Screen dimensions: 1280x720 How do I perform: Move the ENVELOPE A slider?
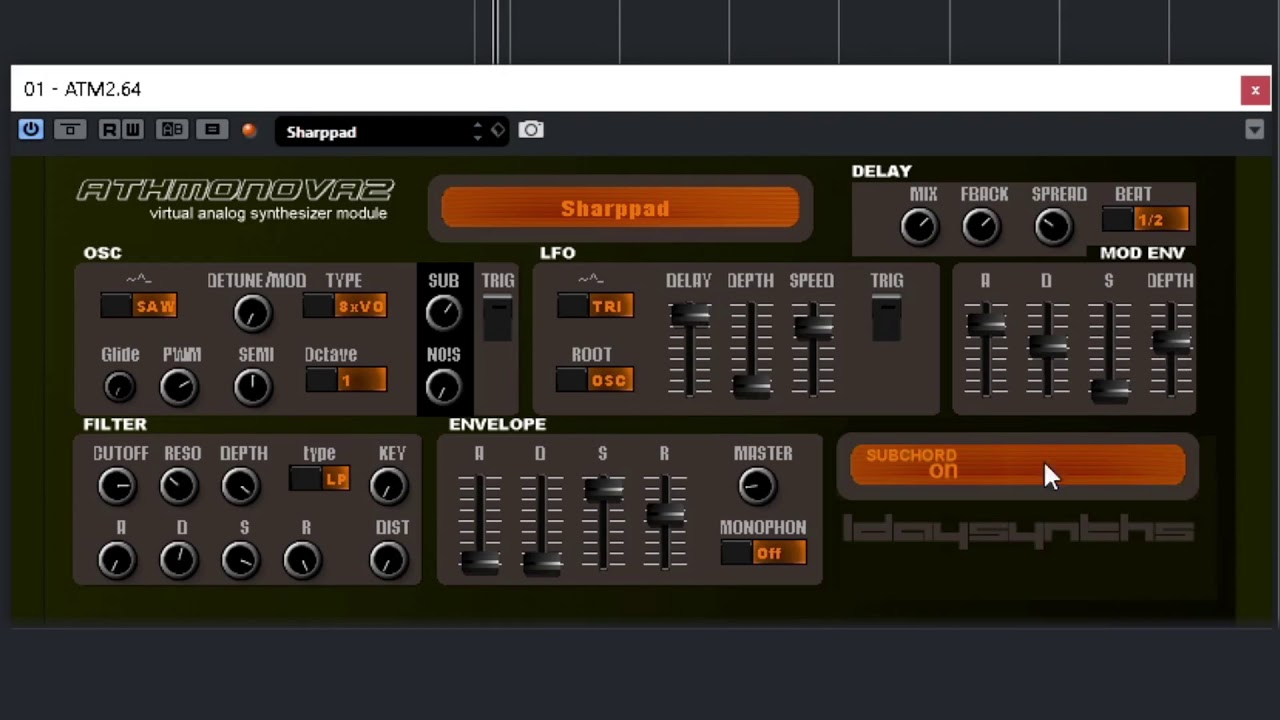coord(480,561)
